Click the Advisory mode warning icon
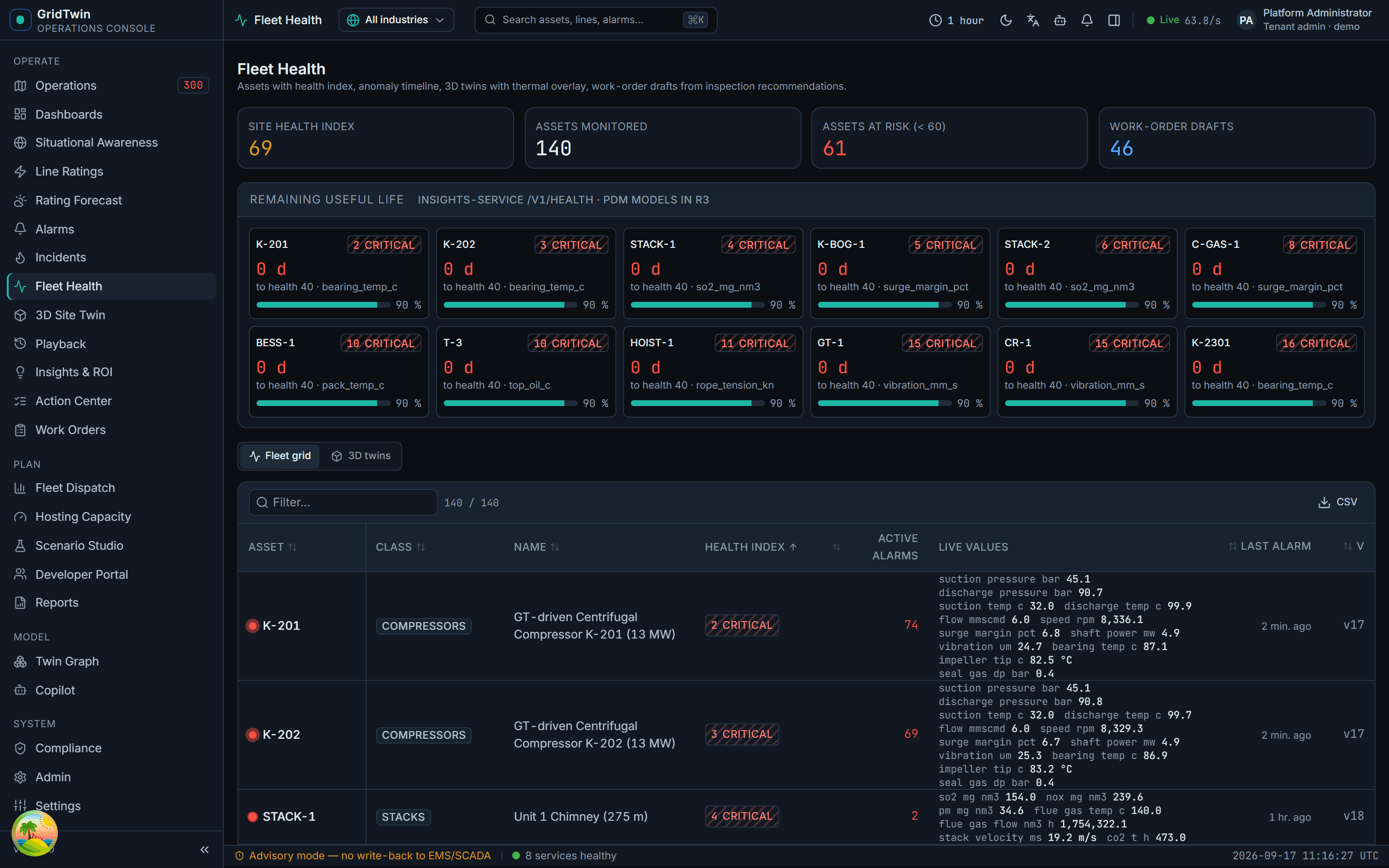This screenshot has height=868, width=1389. [x=239, y=855]
